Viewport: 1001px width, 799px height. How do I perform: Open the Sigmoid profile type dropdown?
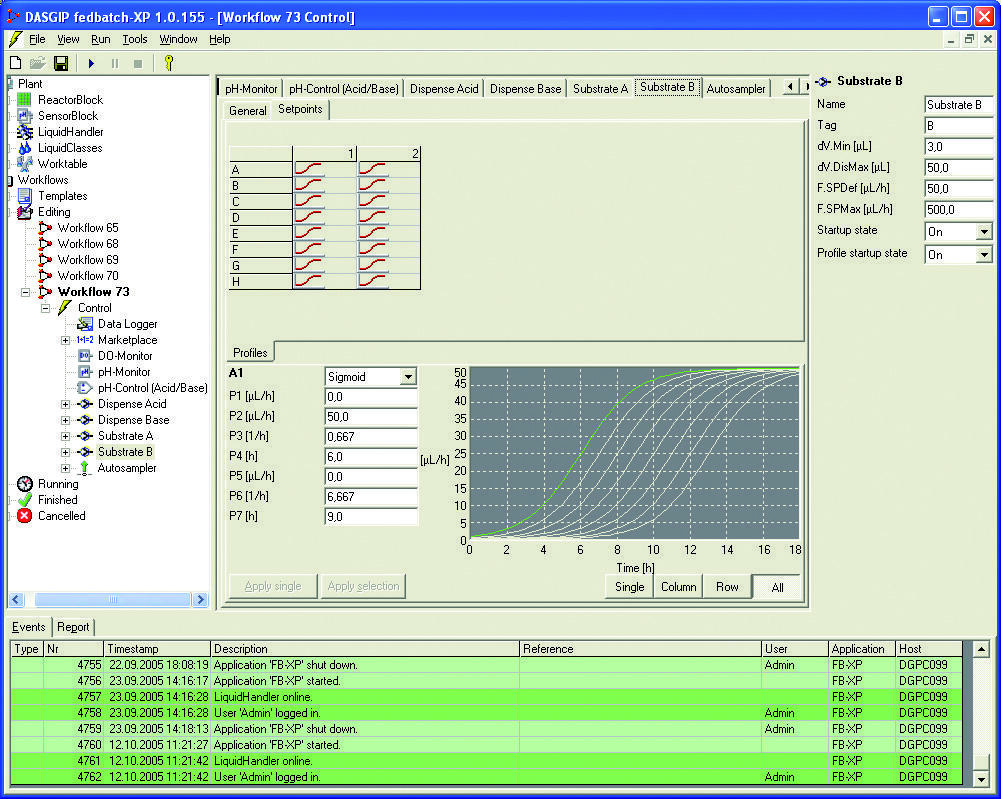coord(407,377)
